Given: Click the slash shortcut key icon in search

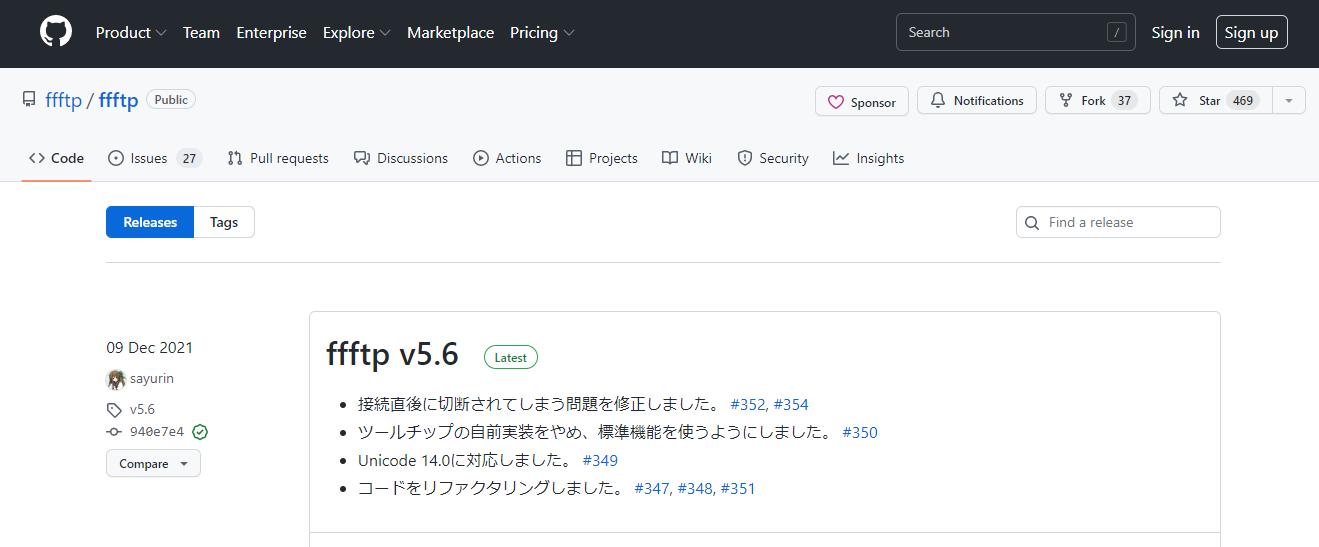Looking at the screenshot, I should click(1116, 33).
